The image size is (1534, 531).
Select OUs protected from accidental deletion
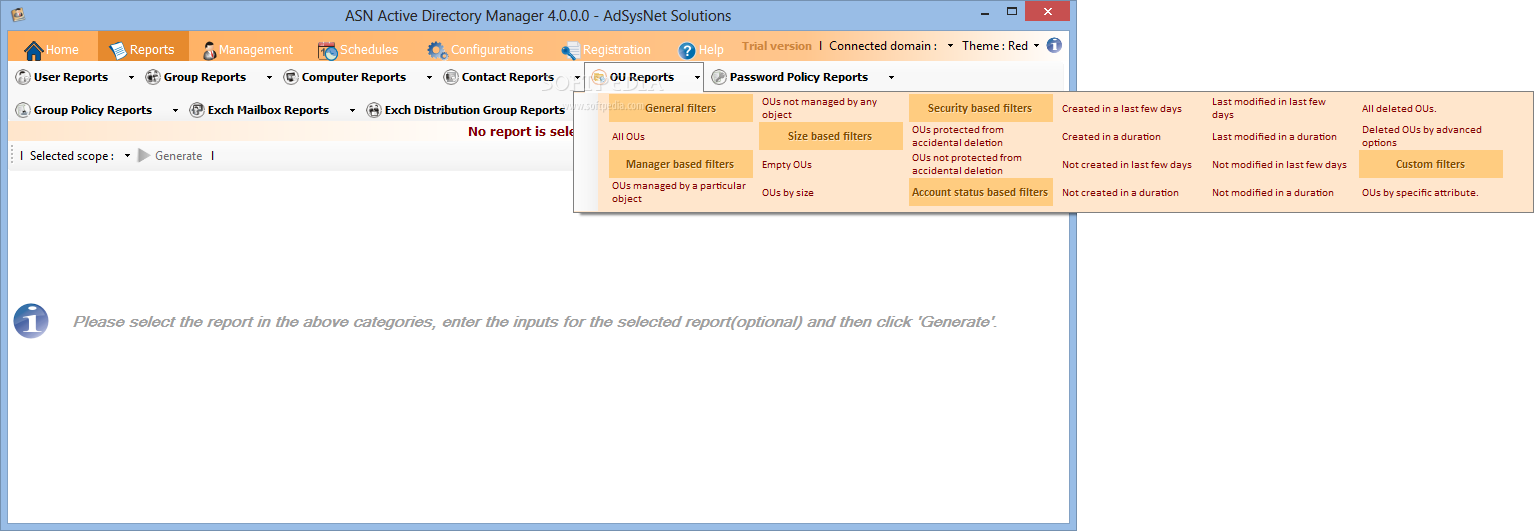[958, 136]
